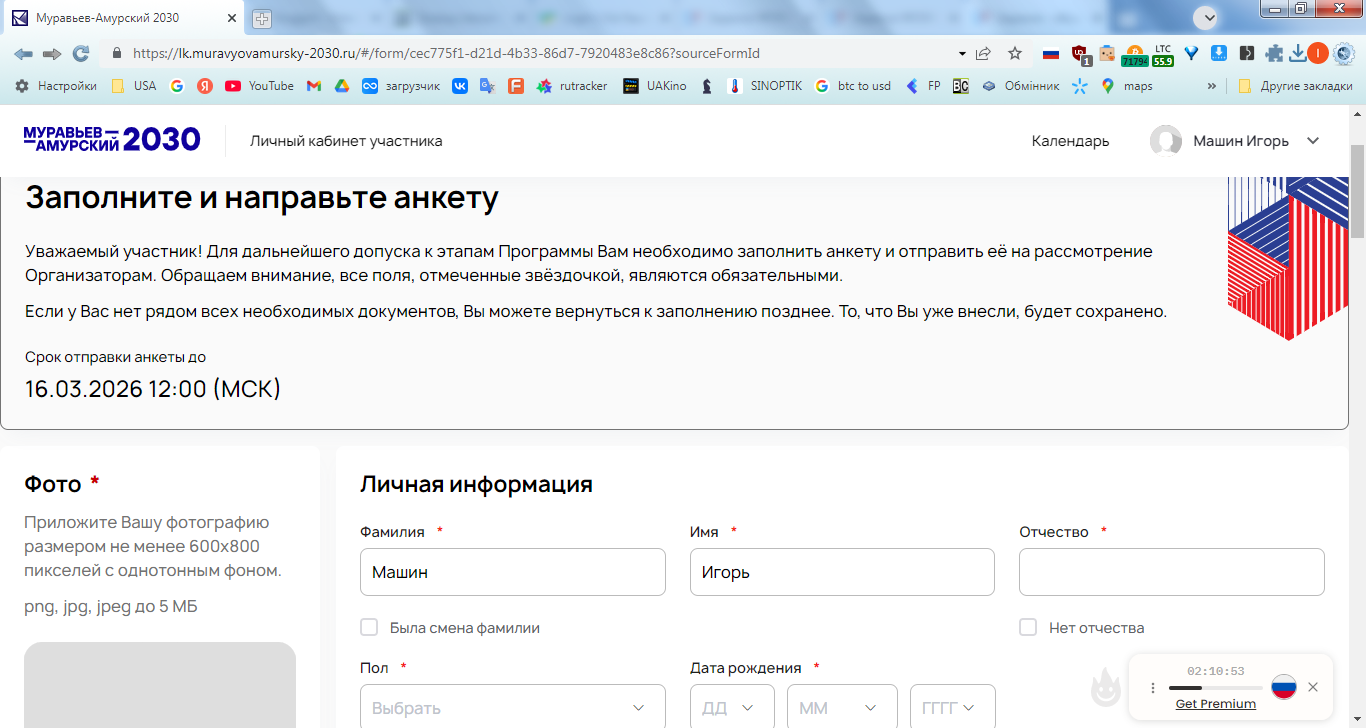
Task: Open the 'Пол' Выбрать dropdown
Action: click(513, 707)
